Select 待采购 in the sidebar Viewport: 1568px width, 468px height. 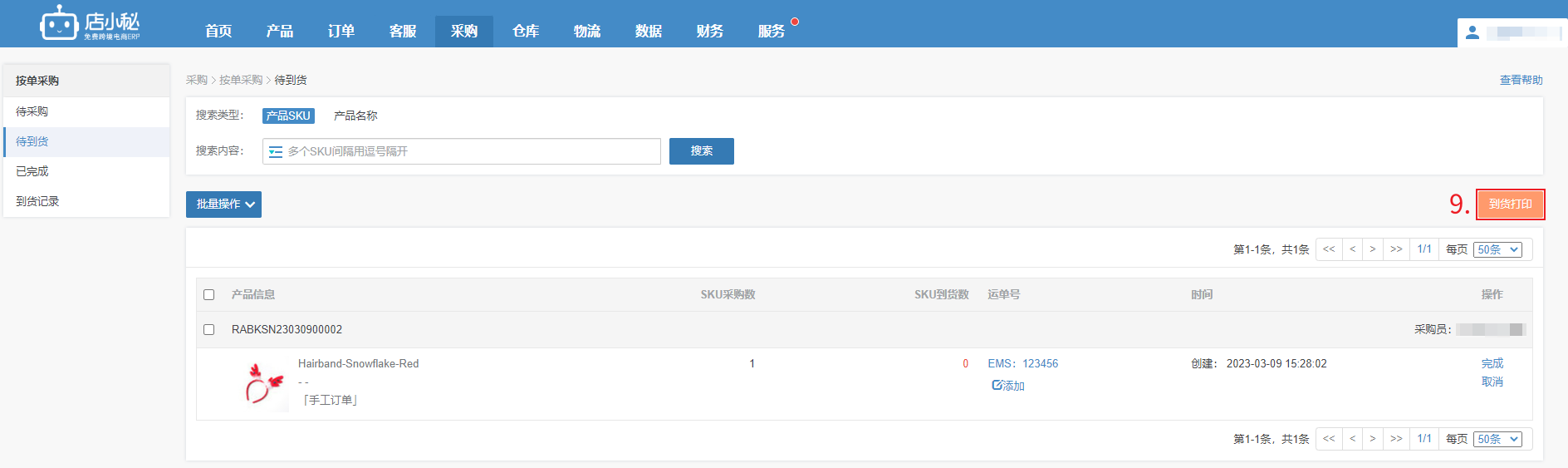pyautogui.click(x=86, y=111)
